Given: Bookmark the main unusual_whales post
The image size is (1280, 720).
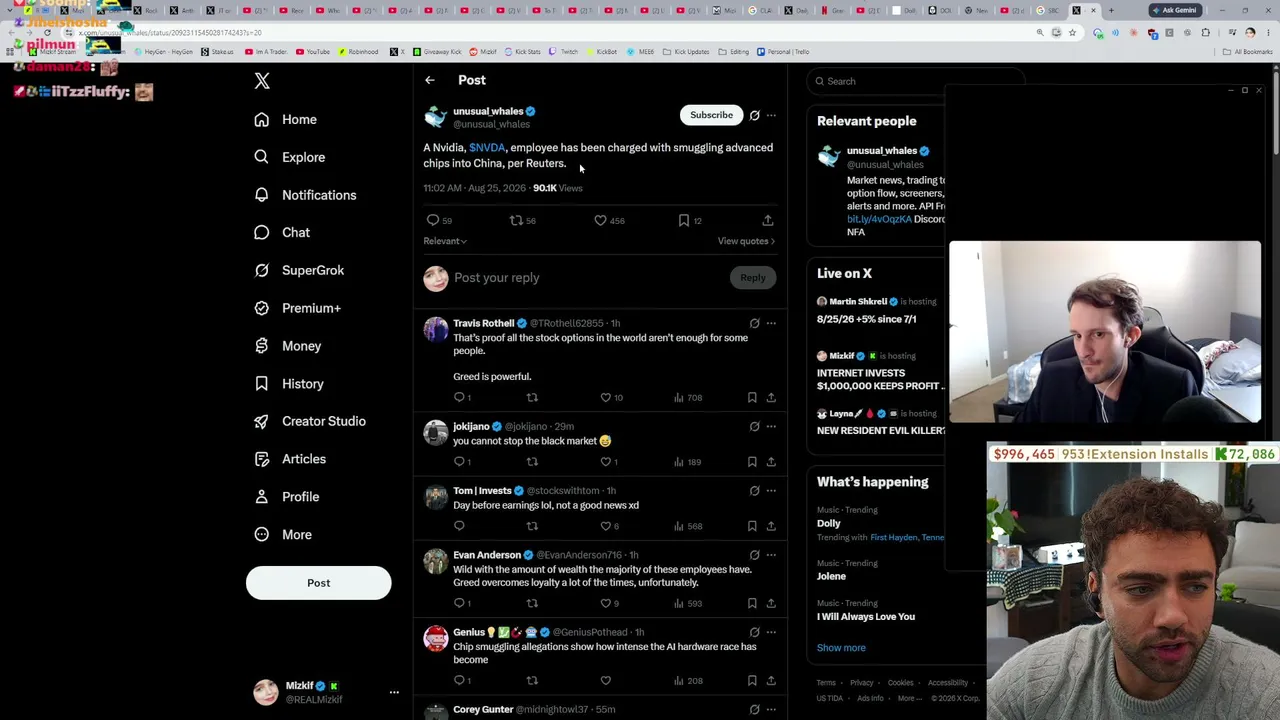Looking at the screenshot, I should click(684, 220).
